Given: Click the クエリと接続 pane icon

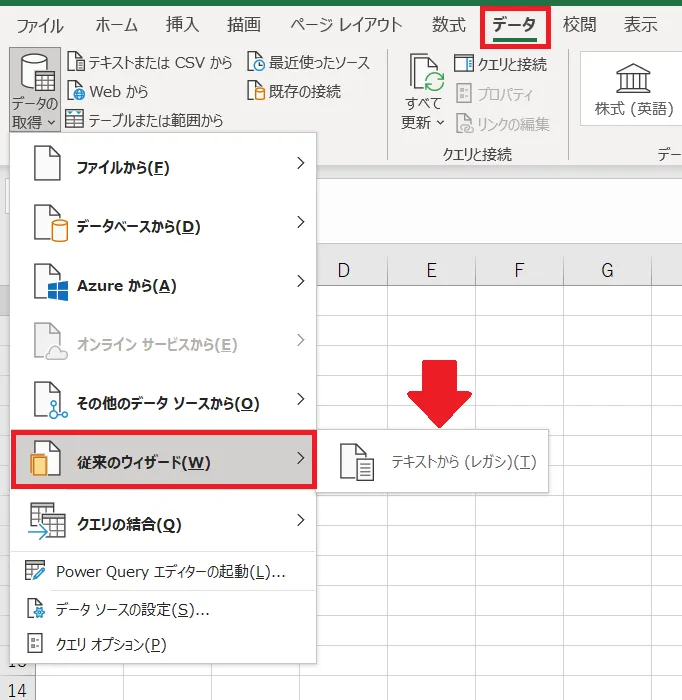Looking at the screenshot, I should (464, 63).
